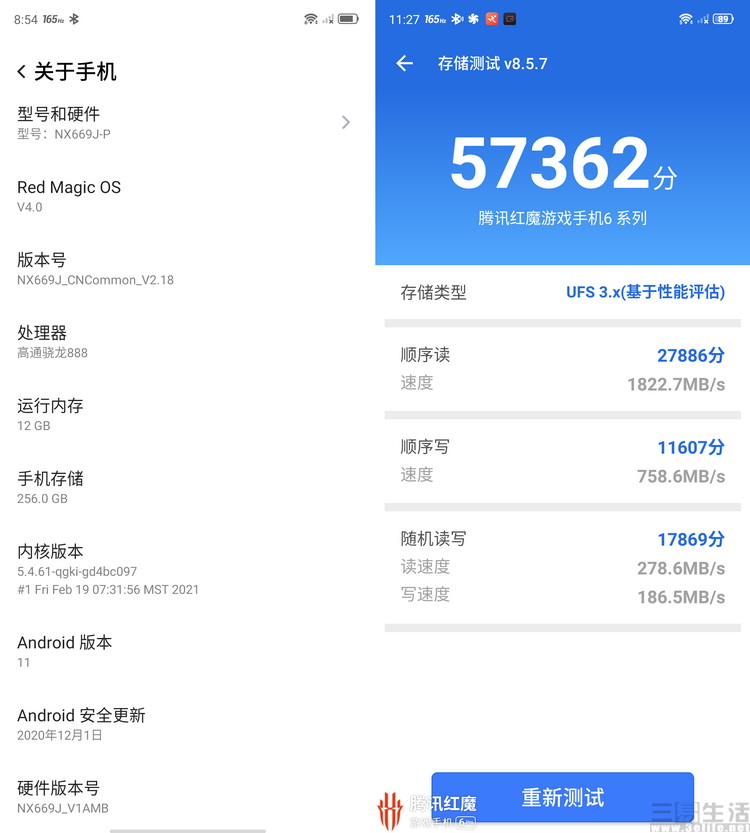This screenshot has height=833, width=750.
Task: Tap the 运行内存 12 GB row
Action: (x=188, y=414)
